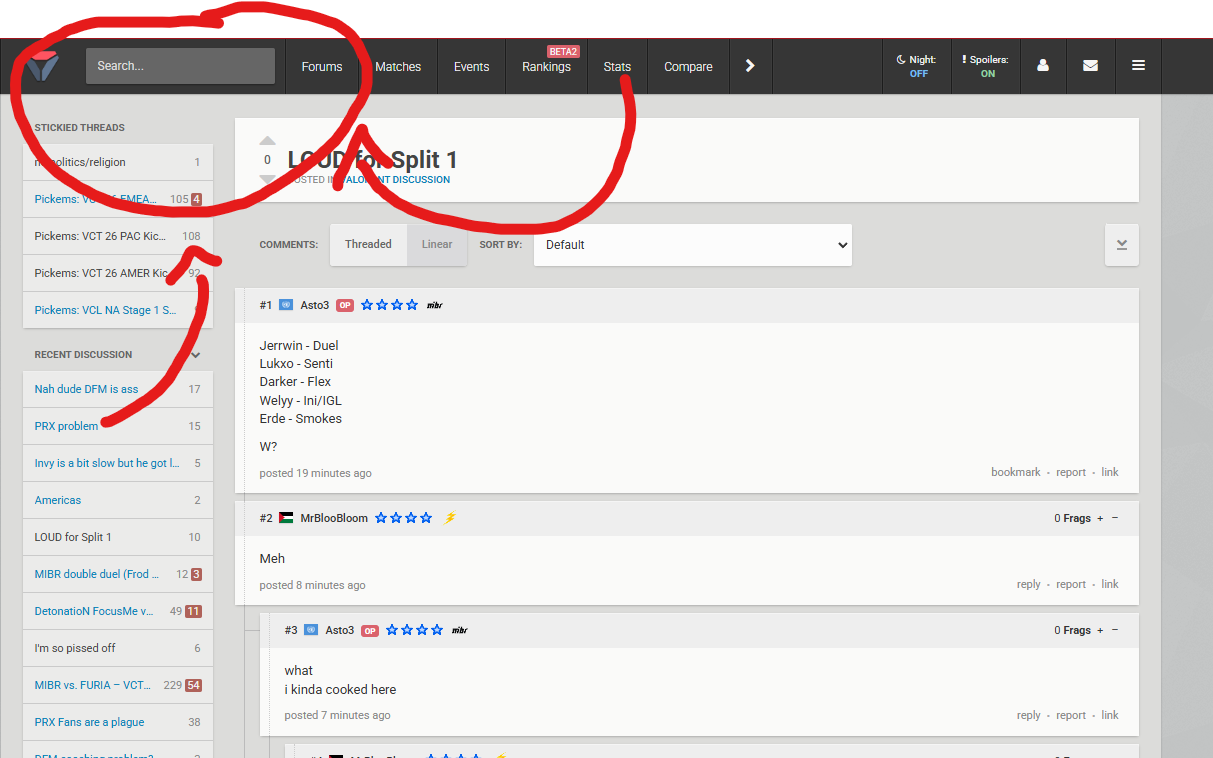Add a frag with plus on post #3
1213x758 pixels.
(1100, 630)
